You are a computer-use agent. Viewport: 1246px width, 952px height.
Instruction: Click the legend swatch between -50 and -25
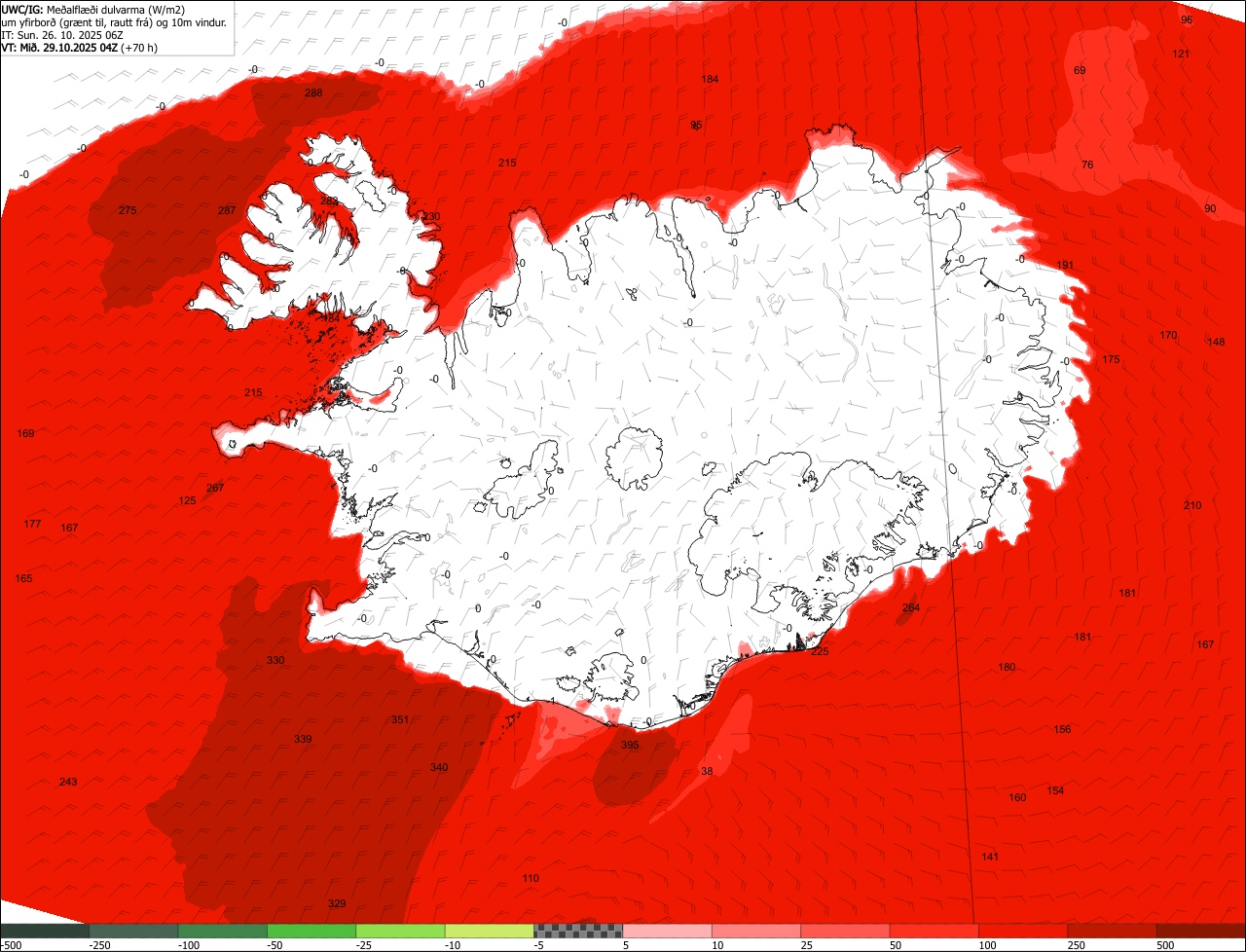311,931
